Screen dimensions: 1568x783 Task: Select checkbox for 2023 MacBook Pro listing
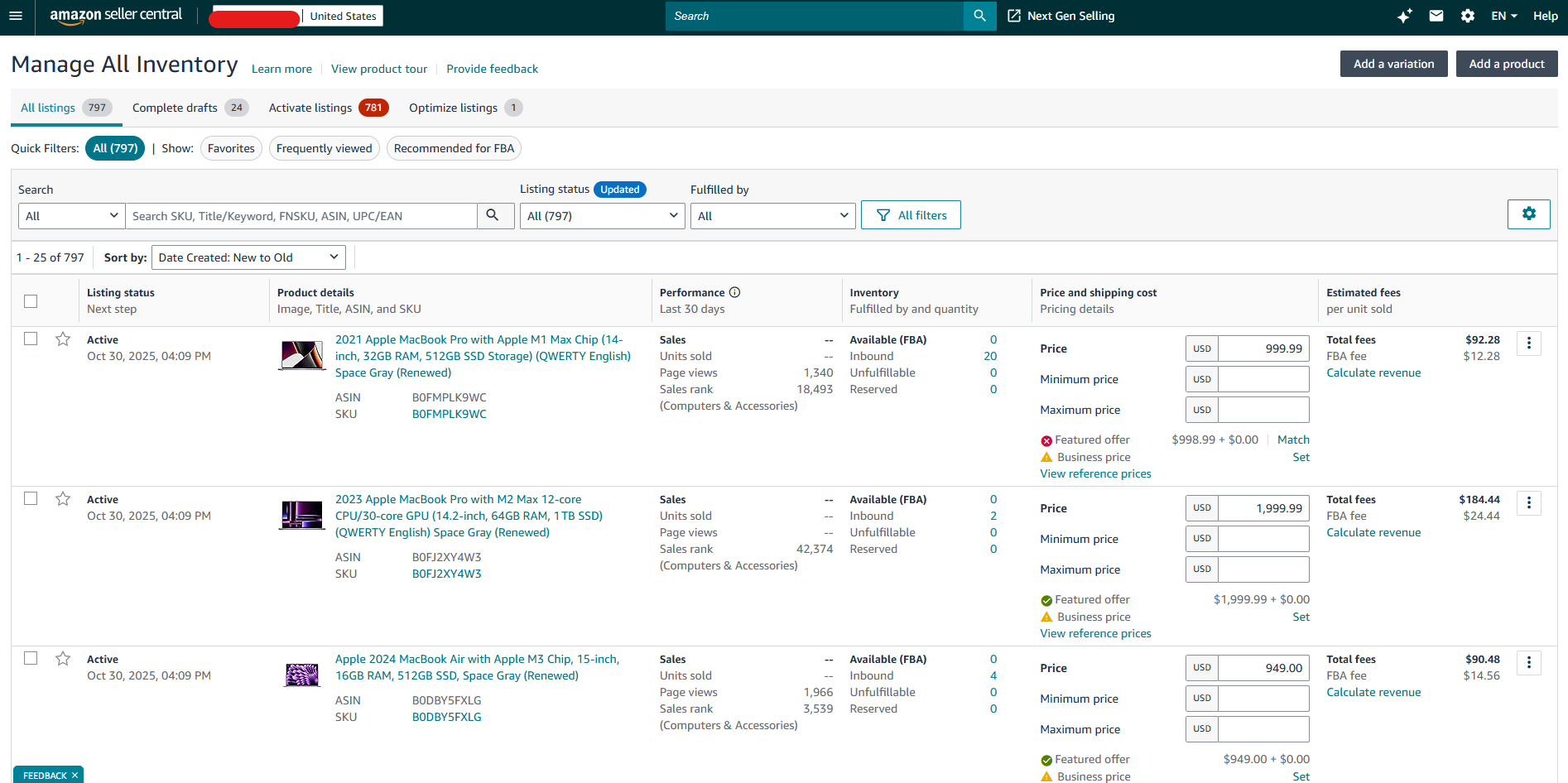[x=31, y=498]
